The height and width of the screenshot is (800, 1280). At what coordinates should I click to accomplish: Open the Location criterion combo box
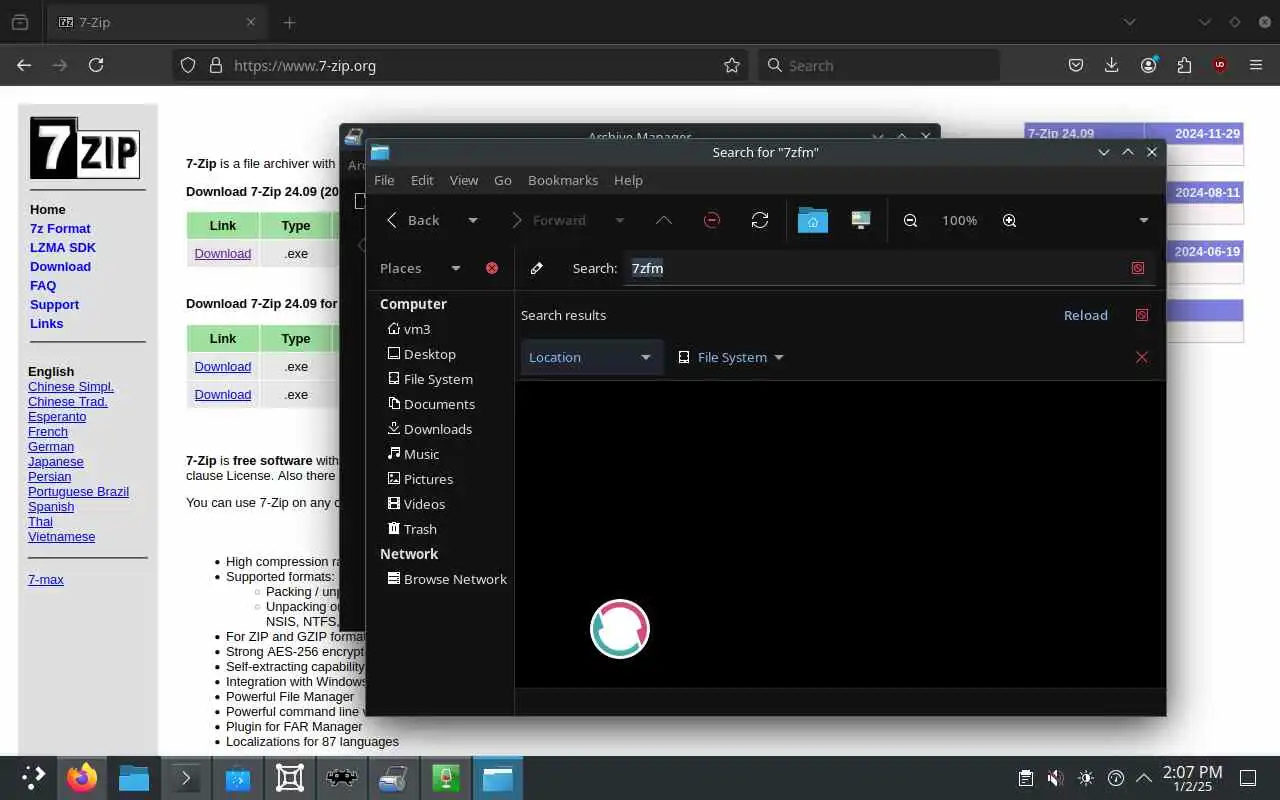point(591,357)
